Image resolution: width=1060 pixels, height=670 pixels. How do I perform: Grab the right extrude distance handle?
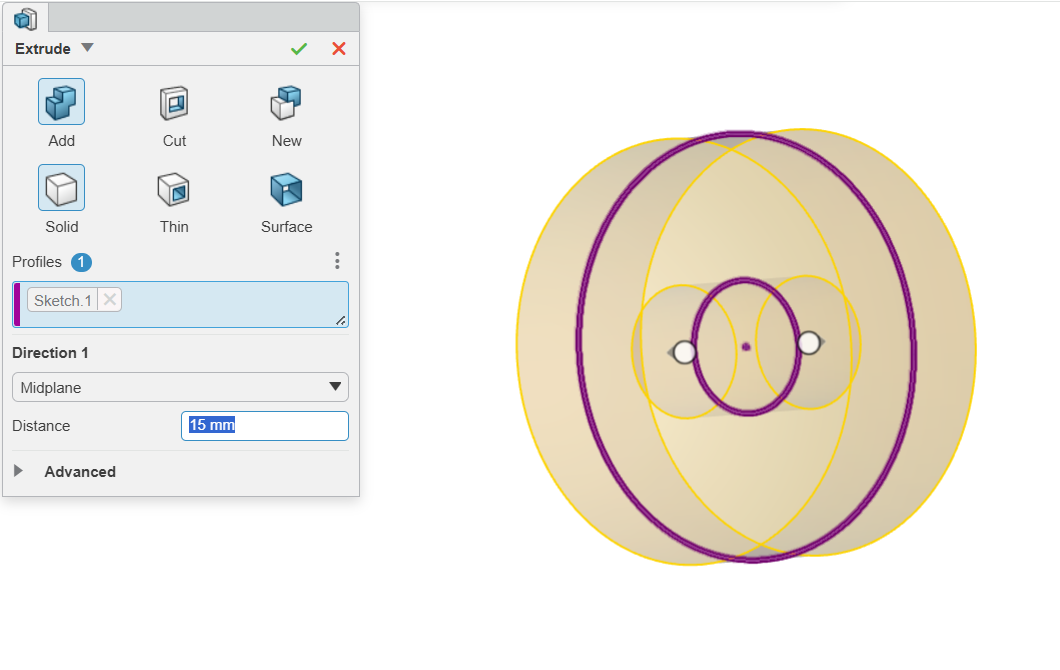[809, 343]
